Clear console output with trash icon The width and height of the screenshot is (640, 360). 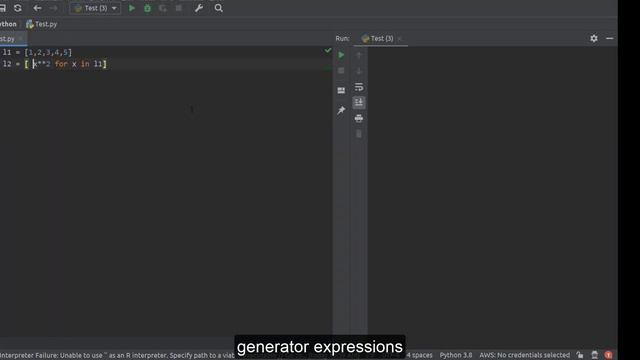[359, 134]
